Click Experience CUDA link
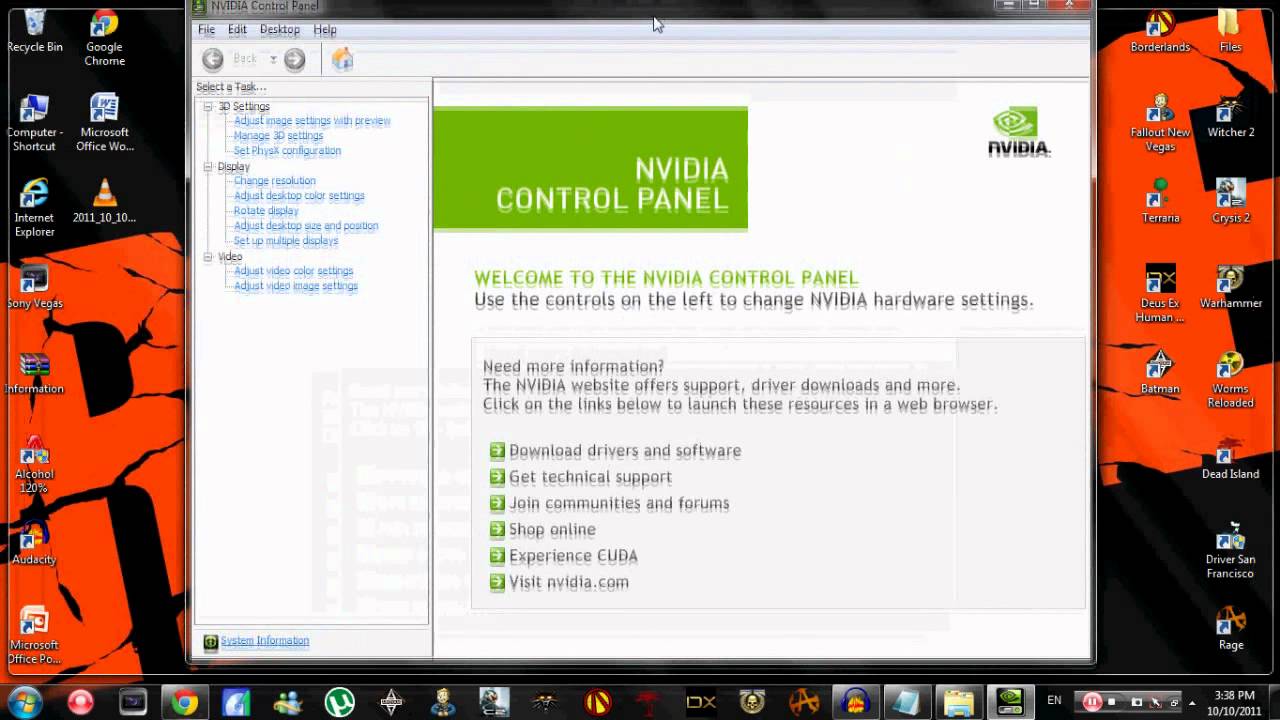The height and width of the screenshot is (720, 1280). click(x=573, y=555)
